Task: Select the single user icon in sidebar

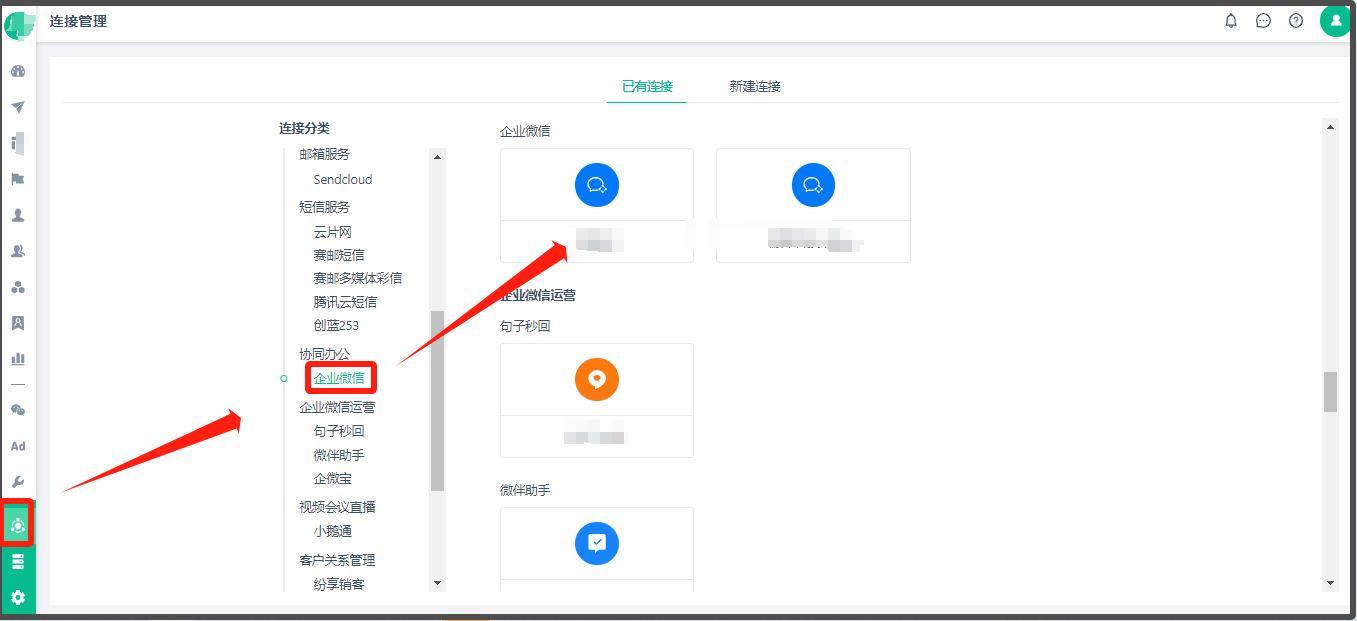Action: point(18,216)
